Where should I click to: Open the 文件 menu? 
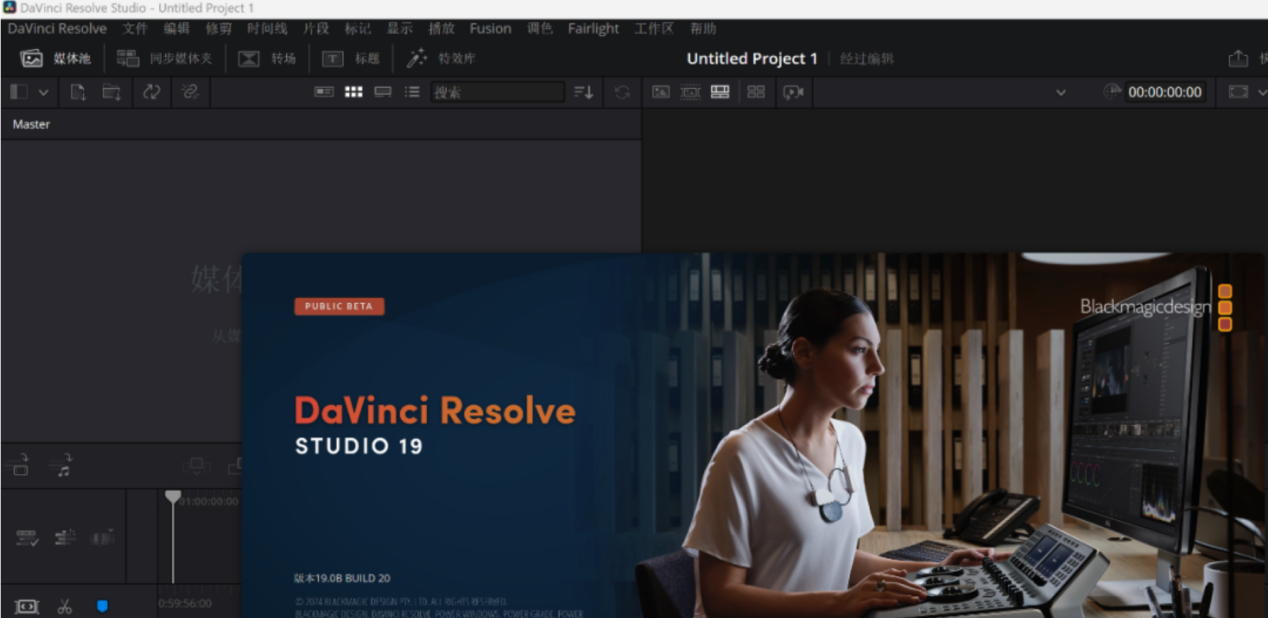[135, 29]
